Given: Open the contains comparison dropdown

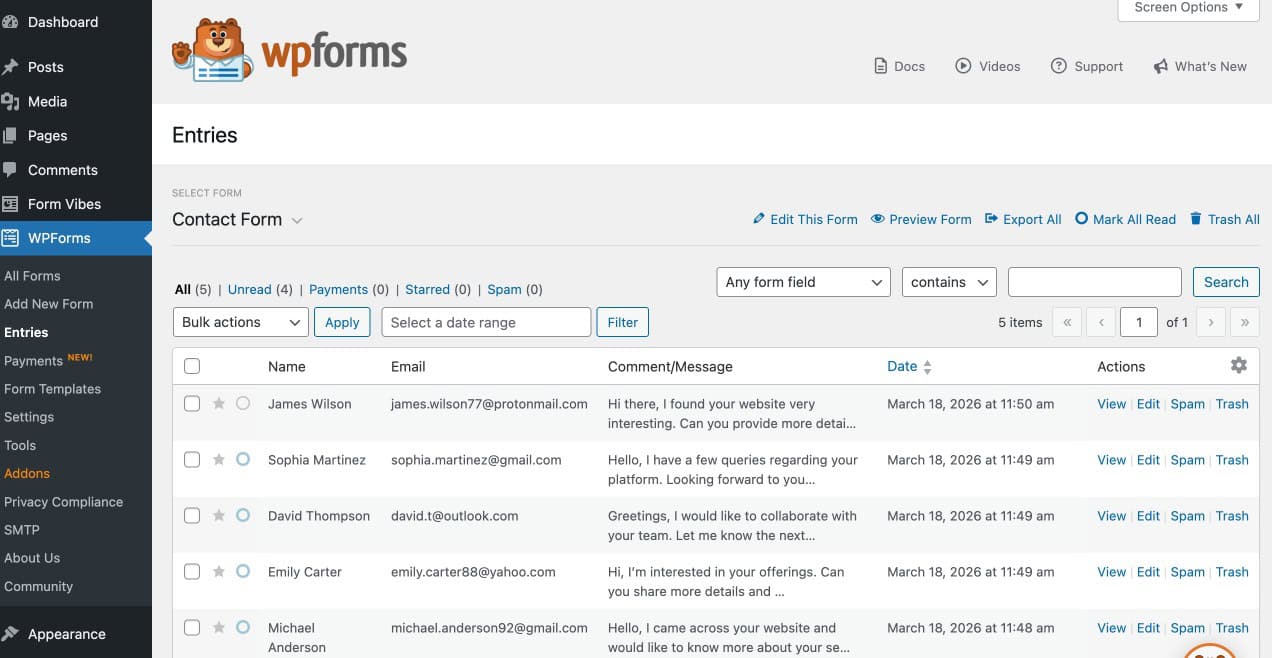Looking at the screenshot, I should (x=949, y=282).
